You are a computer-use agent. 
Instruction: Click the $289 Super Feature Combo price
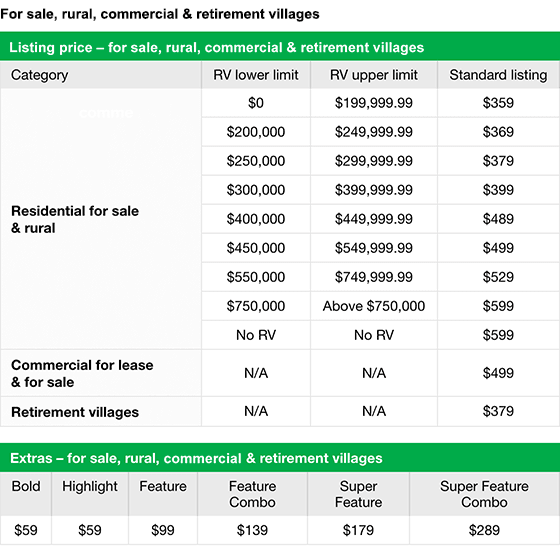click(x=484, y=530)
